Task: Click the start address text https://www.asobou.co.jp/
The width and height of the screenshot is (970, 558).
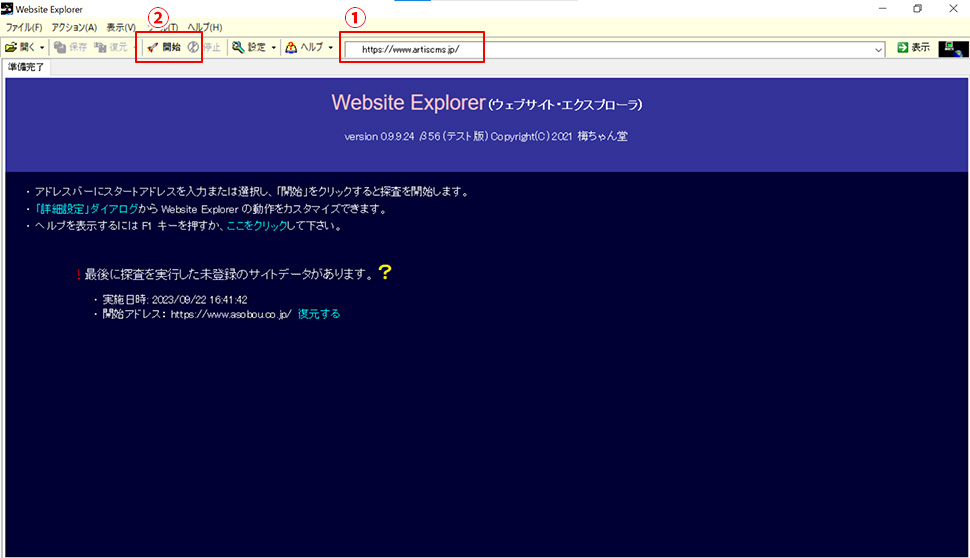Action: (x=231, y=314)
